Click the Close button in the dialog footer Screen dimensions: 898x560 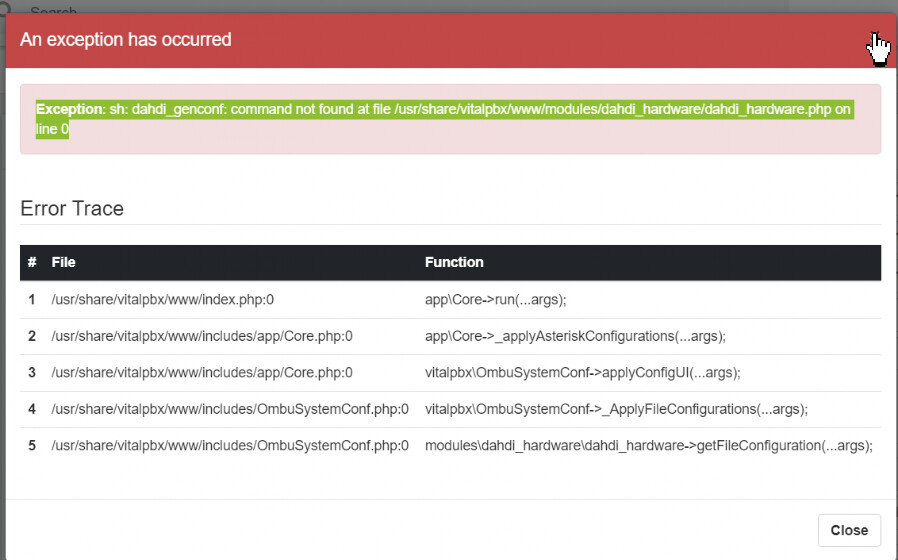coord(849,530)
